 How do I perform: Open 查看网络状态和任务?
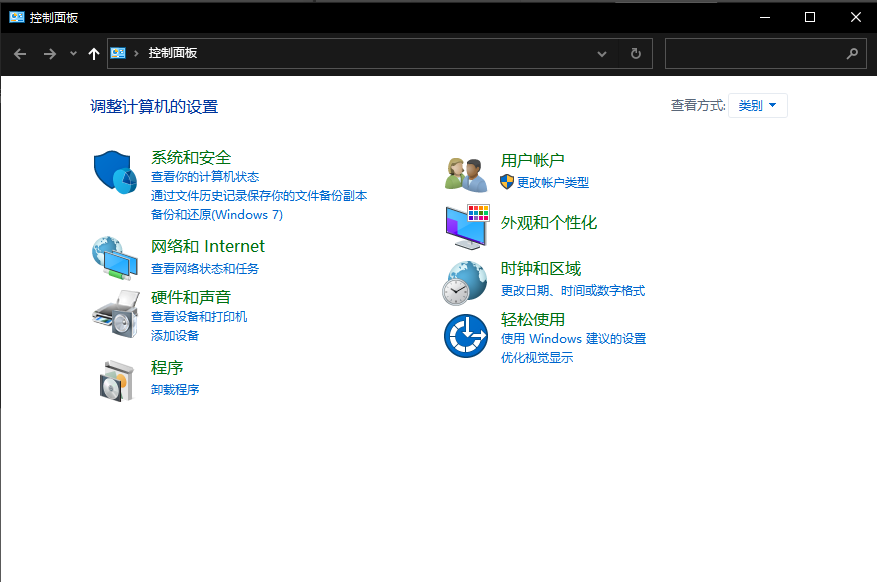click(207, 267)
